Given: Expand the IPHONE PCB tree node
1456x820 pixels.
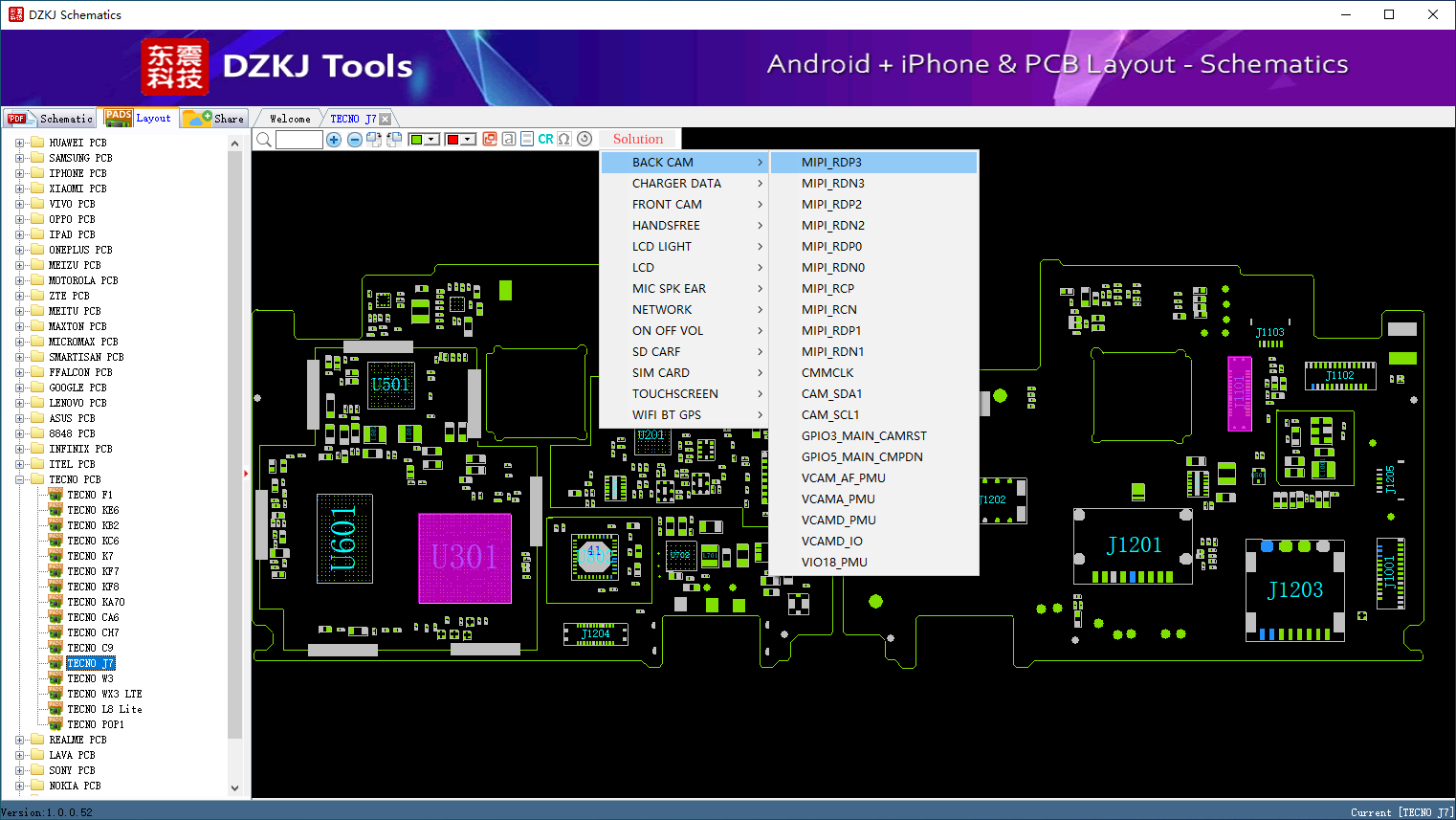Looking at the screenshot, I should pyautogui.click(x=19, y=173).
